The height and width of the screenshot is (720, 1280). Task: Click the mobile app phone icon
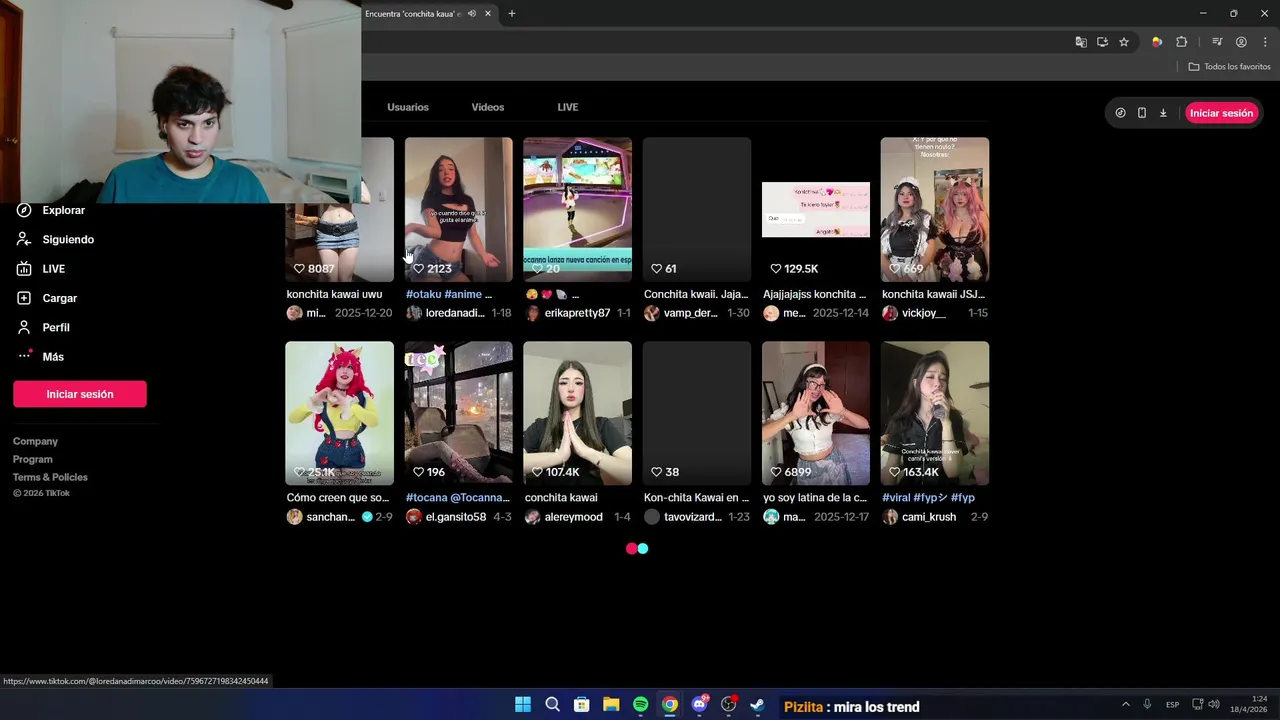(1142, 113)
